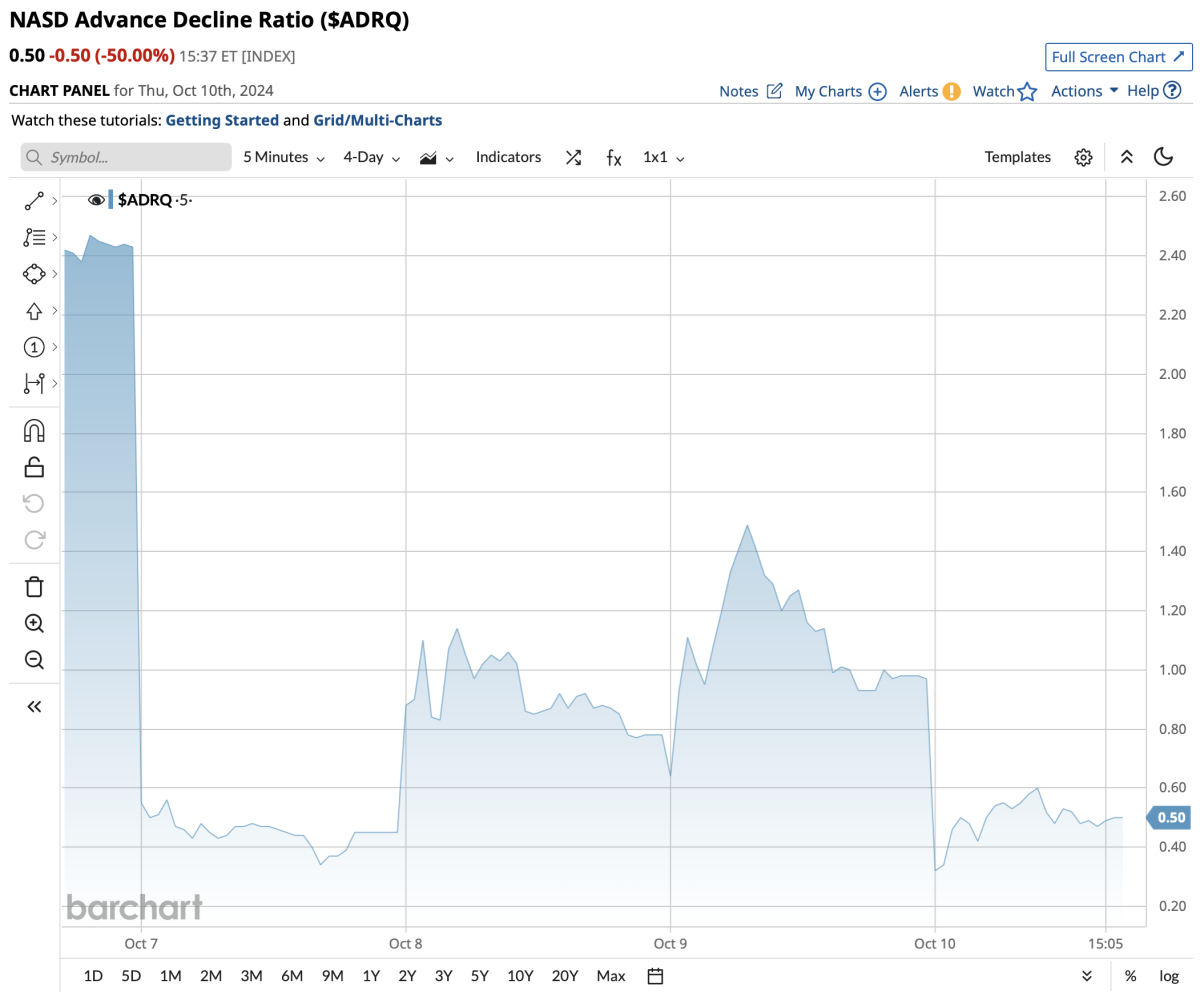Select the trend line drawing tool
Viewport: 1200px width, 992px height.
(34, 201)
